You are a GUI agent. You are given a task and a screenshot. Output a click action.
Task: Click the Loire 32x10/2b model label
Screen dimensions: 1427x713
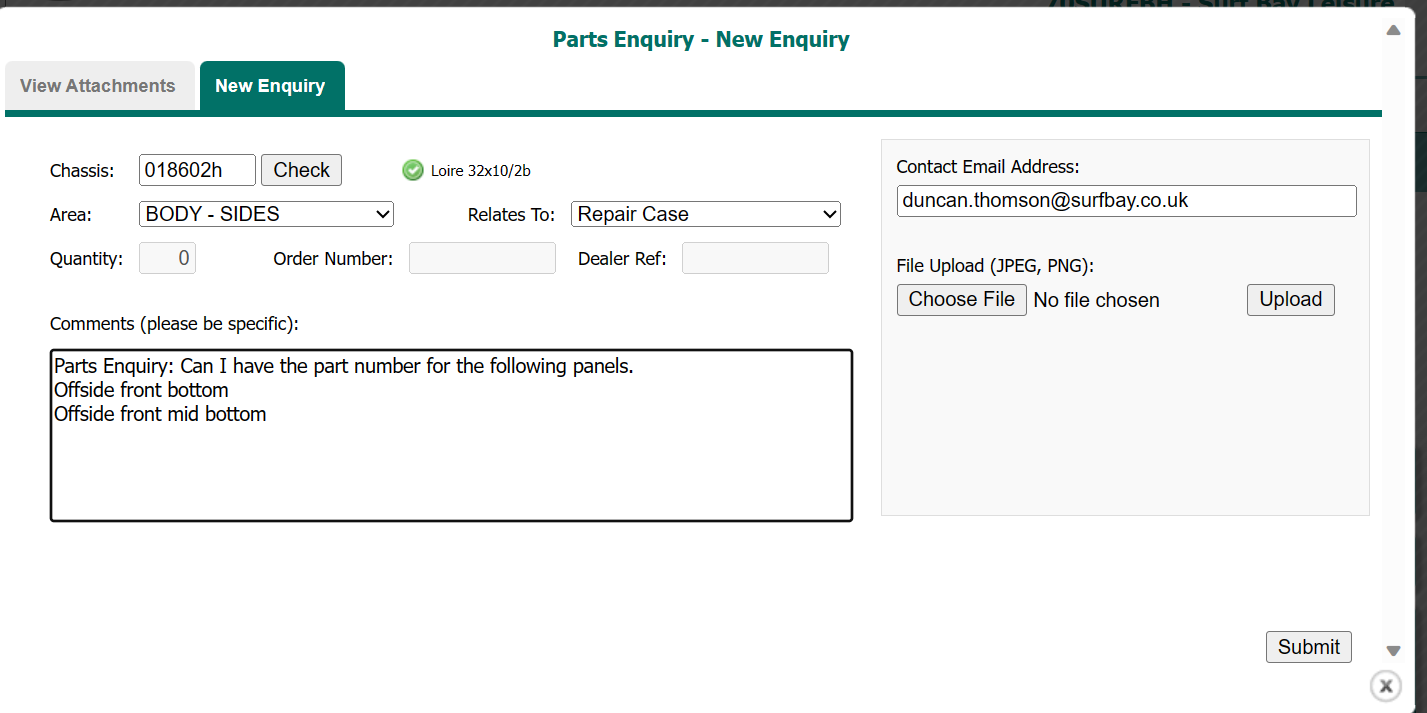481,171
